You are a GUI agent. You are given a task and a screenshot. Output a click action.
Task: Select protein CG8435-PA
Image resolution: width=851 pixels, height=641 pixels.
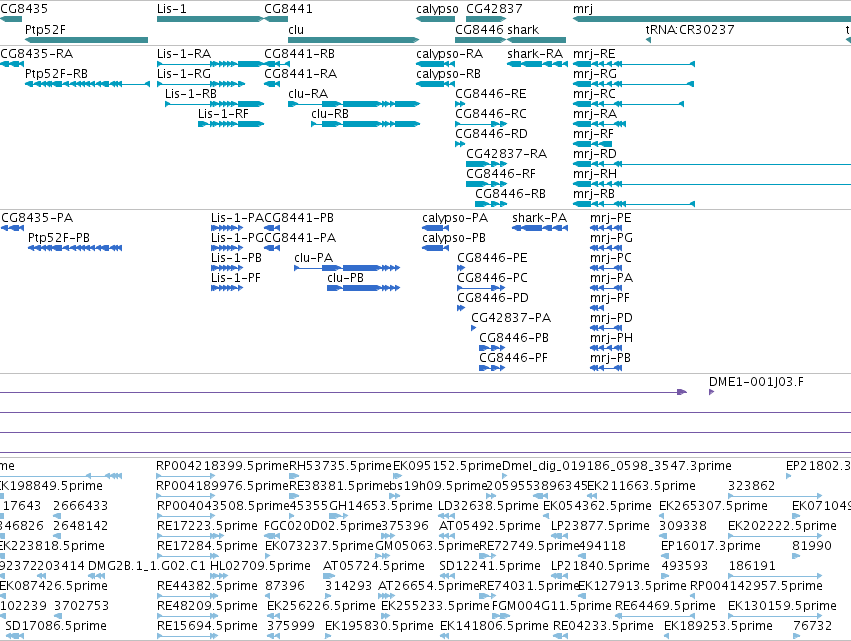click(37, 218)
